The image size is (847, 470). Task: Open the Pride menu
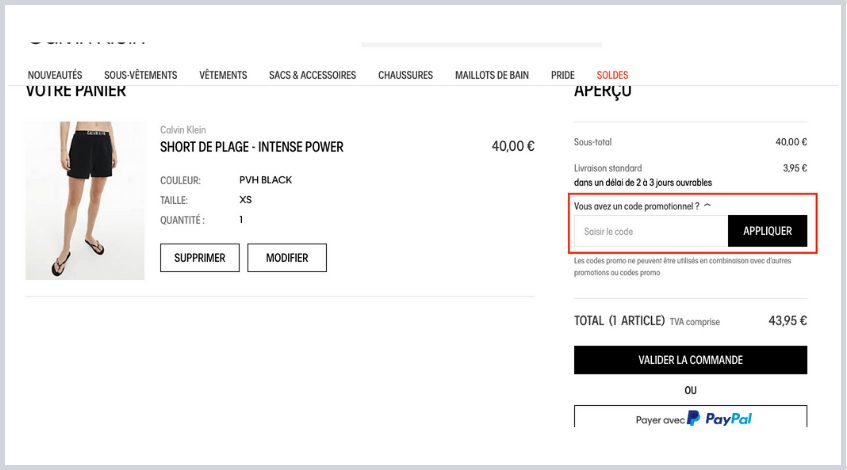coord(562,75)
